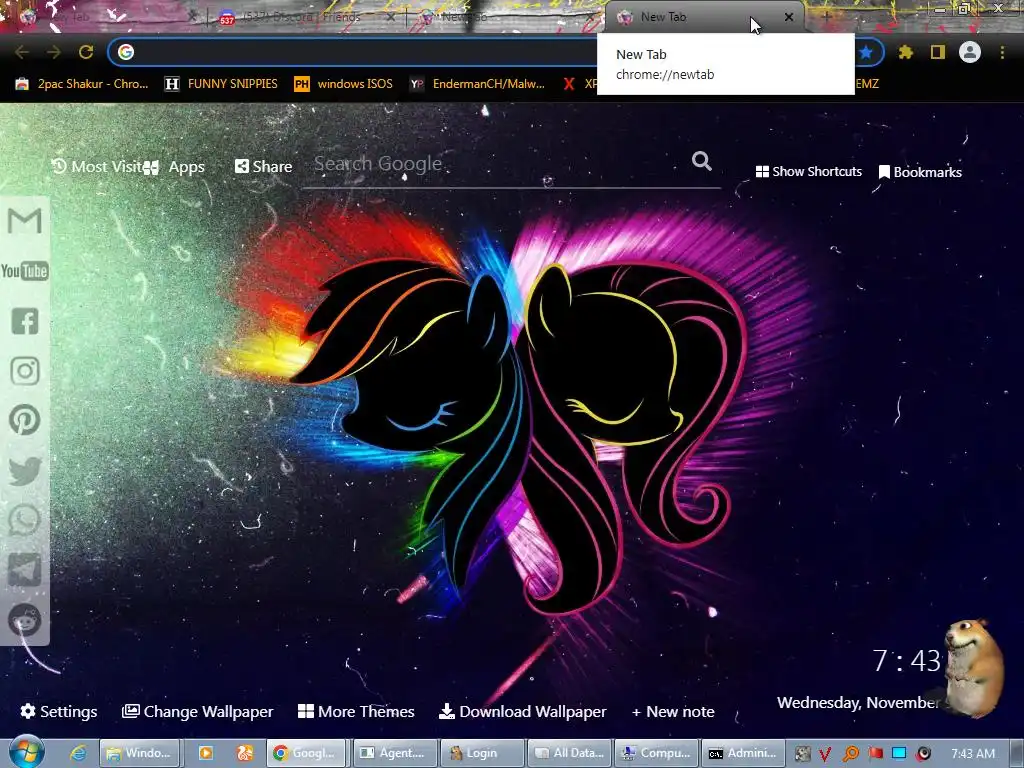
Task: Open the Apps shortcut
Action: click(174, 167)
